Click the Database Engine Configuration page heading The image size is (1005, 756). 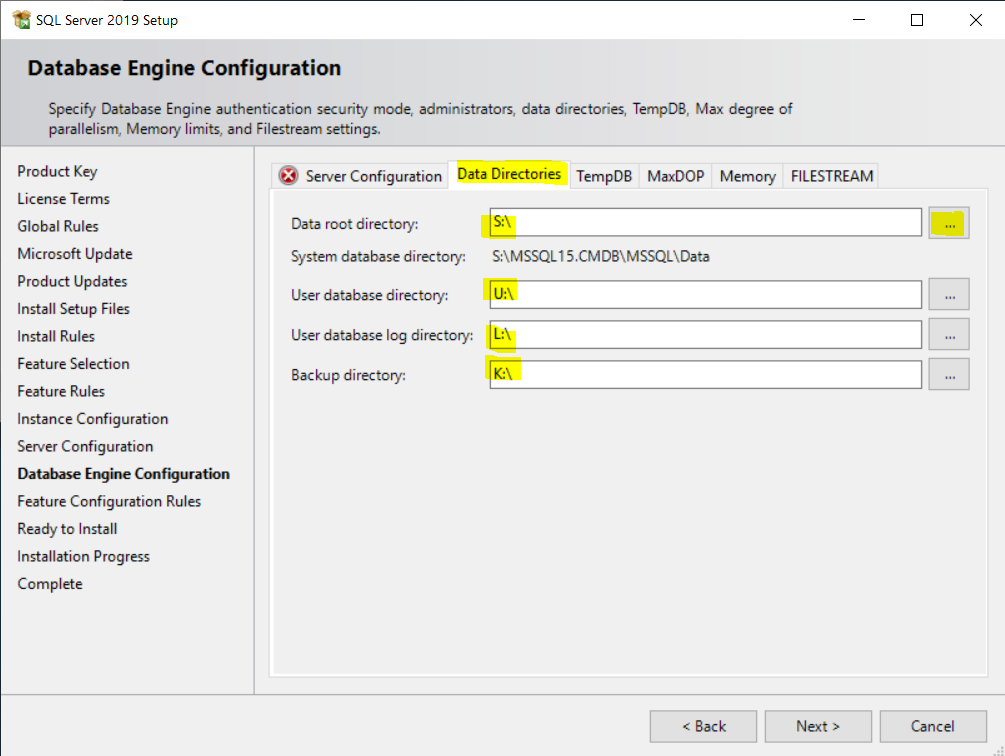click(185, 68)
